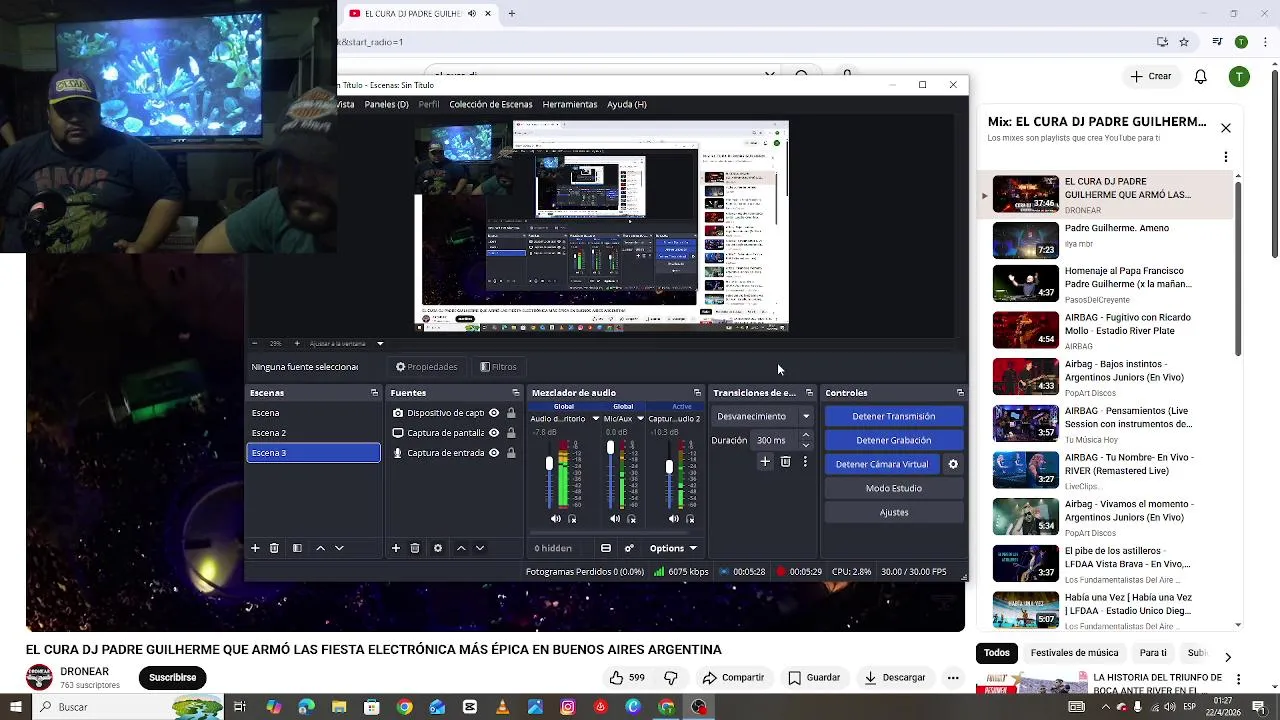Undock the Escenas panel
Image resolution: width=1280 pixels, height=720 pixels.
(x=374, y=393)
